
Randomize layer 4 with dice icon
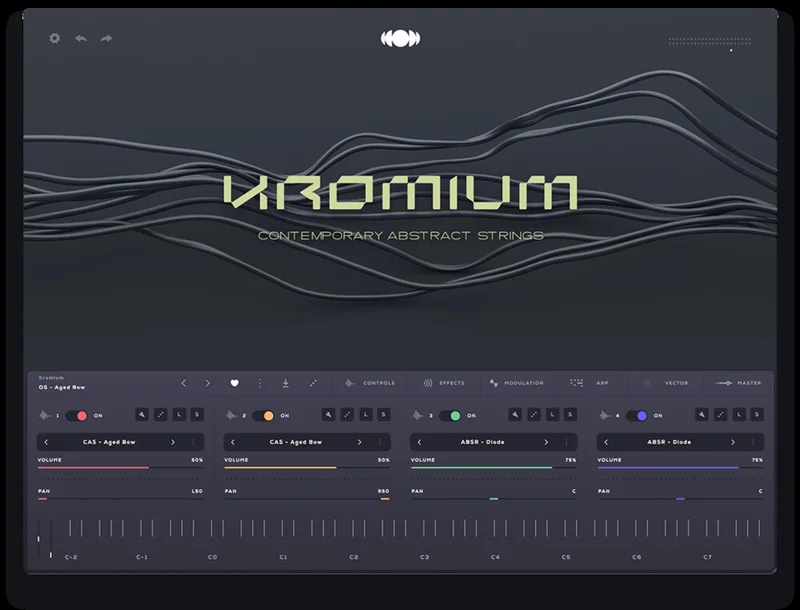coord(720,415)
